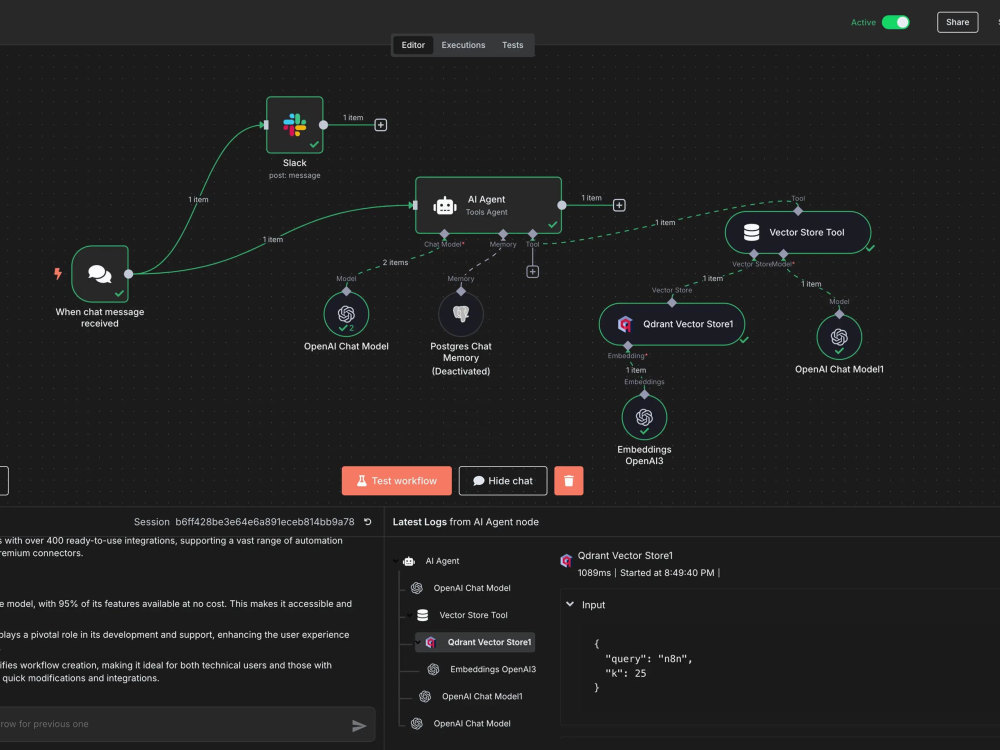1000x750 pixels.
Task: Switch to the Editor tab
Action: [413, 45]
